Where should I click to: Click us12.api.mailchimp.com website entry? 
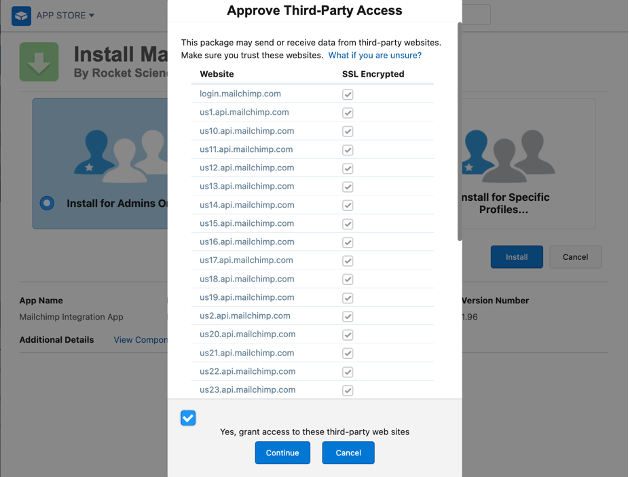click(x=247, y=168)
